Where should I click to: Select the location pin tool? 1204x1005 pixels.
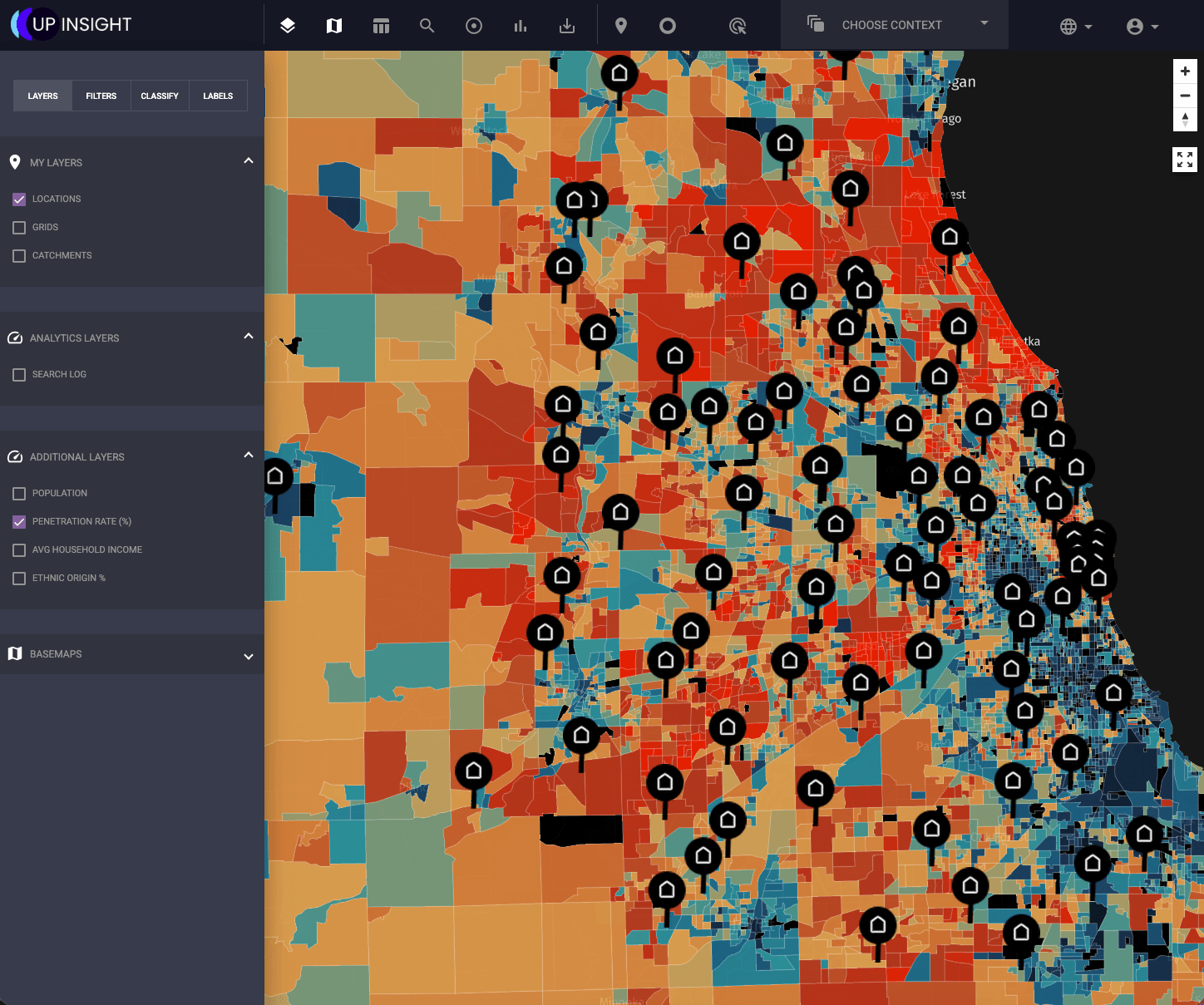[x=621, y=26]
